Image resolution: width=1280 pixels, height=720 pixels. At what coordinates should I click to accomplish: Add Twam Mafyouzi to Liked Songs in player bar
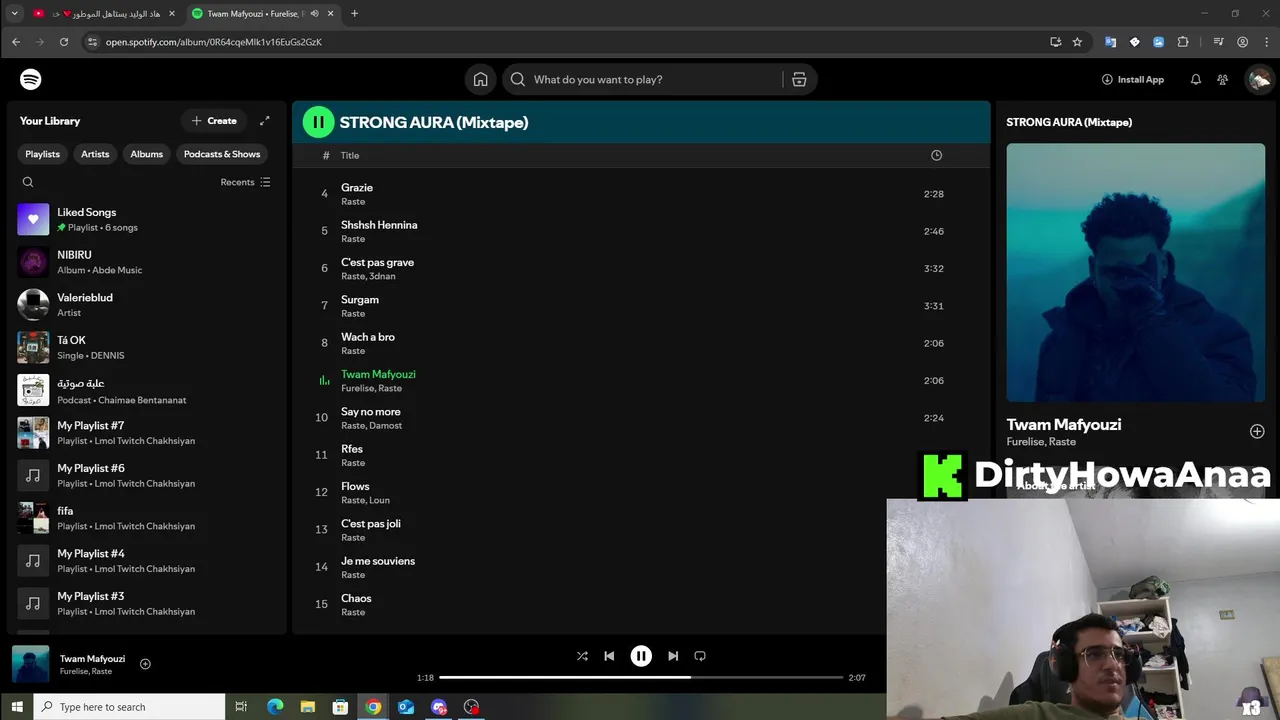[145, 664]
